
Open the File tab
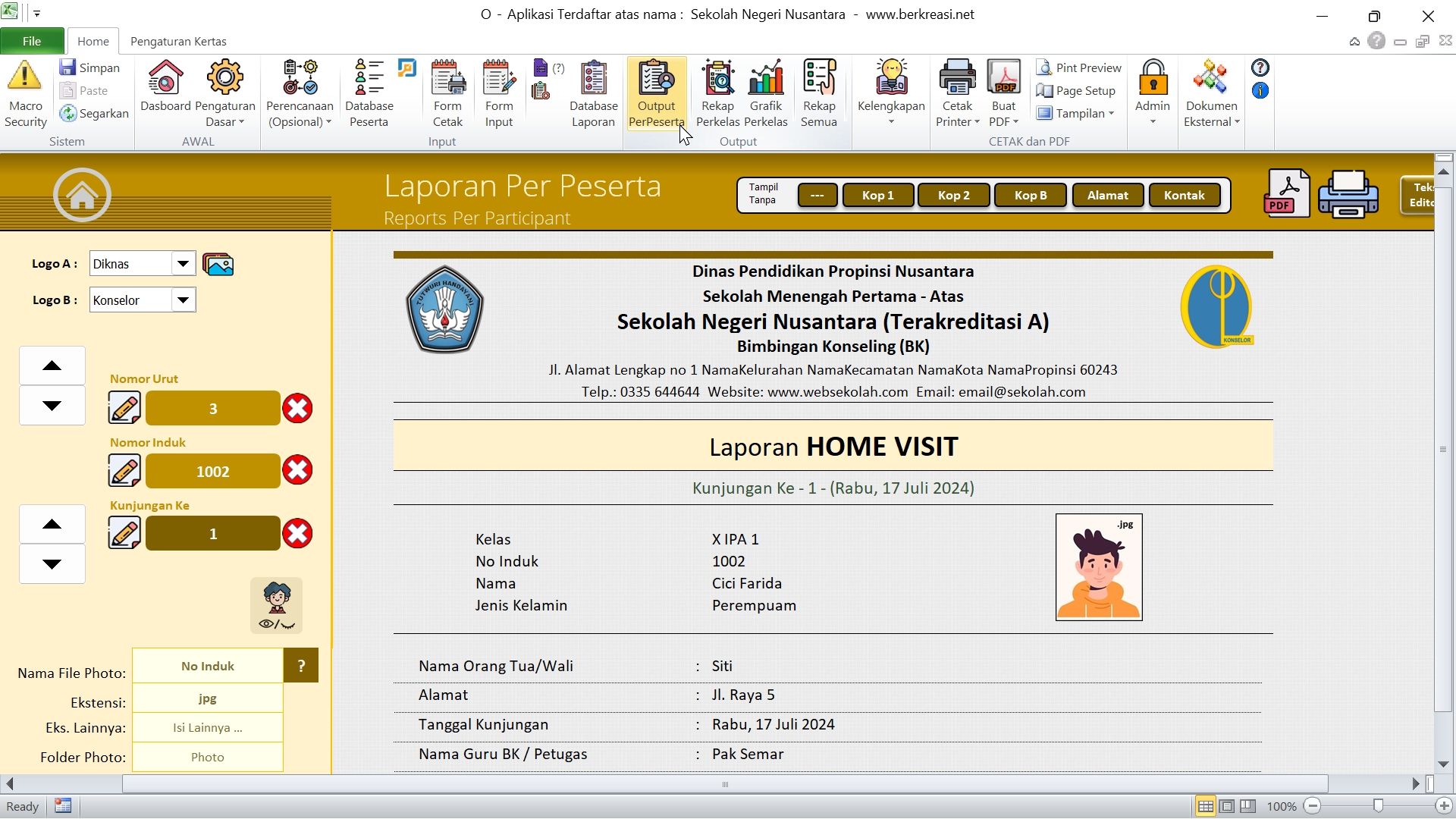click(32, 41)
